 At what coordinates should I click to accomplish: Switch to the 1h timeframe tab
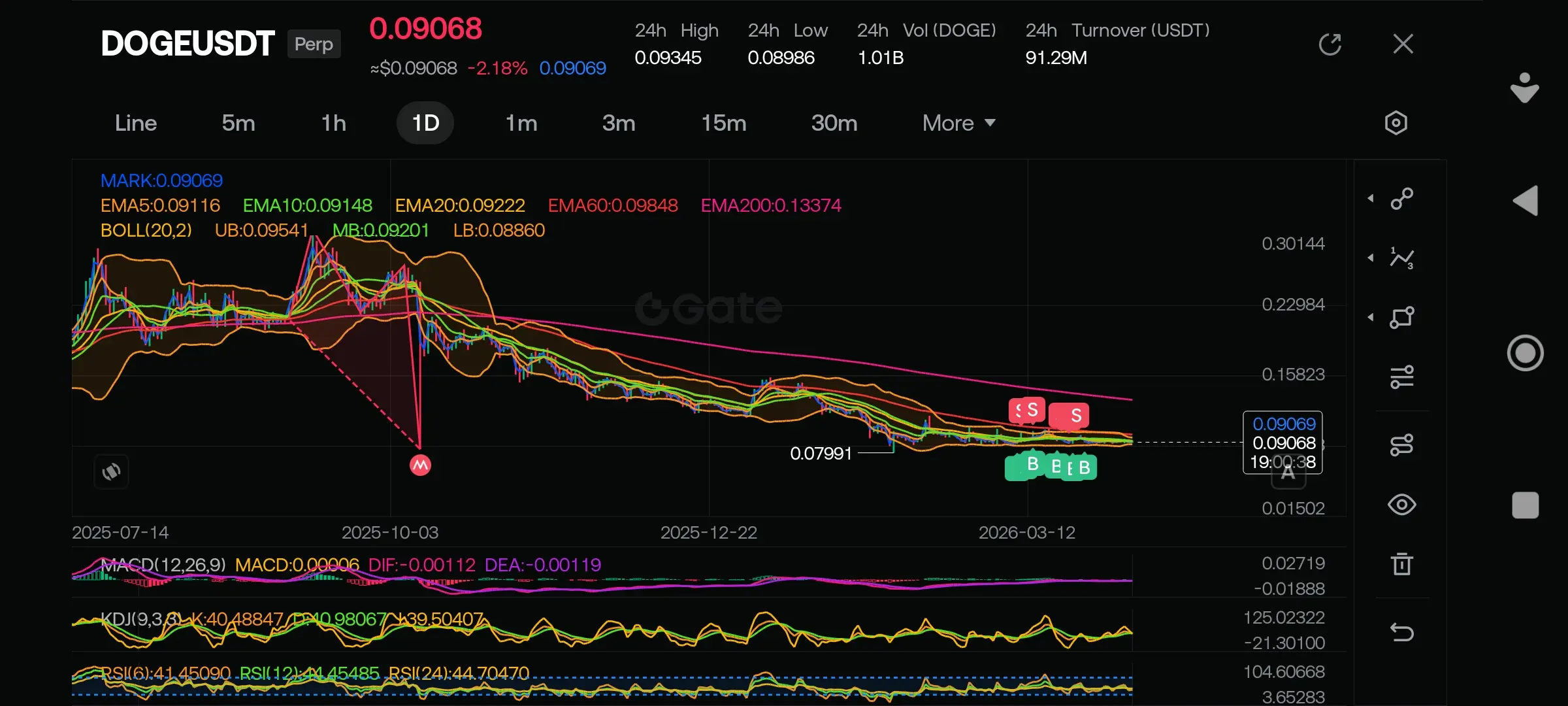pos(333,123)
